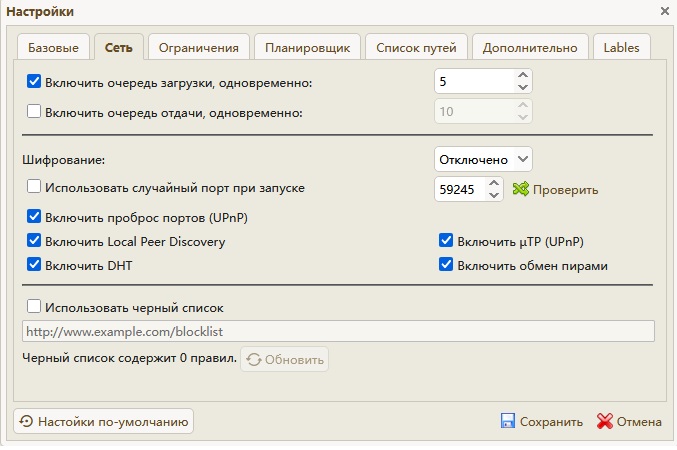Increase download queue count spinner
The width and height of the screenshot is (677, 450).
tap(523, 75)
